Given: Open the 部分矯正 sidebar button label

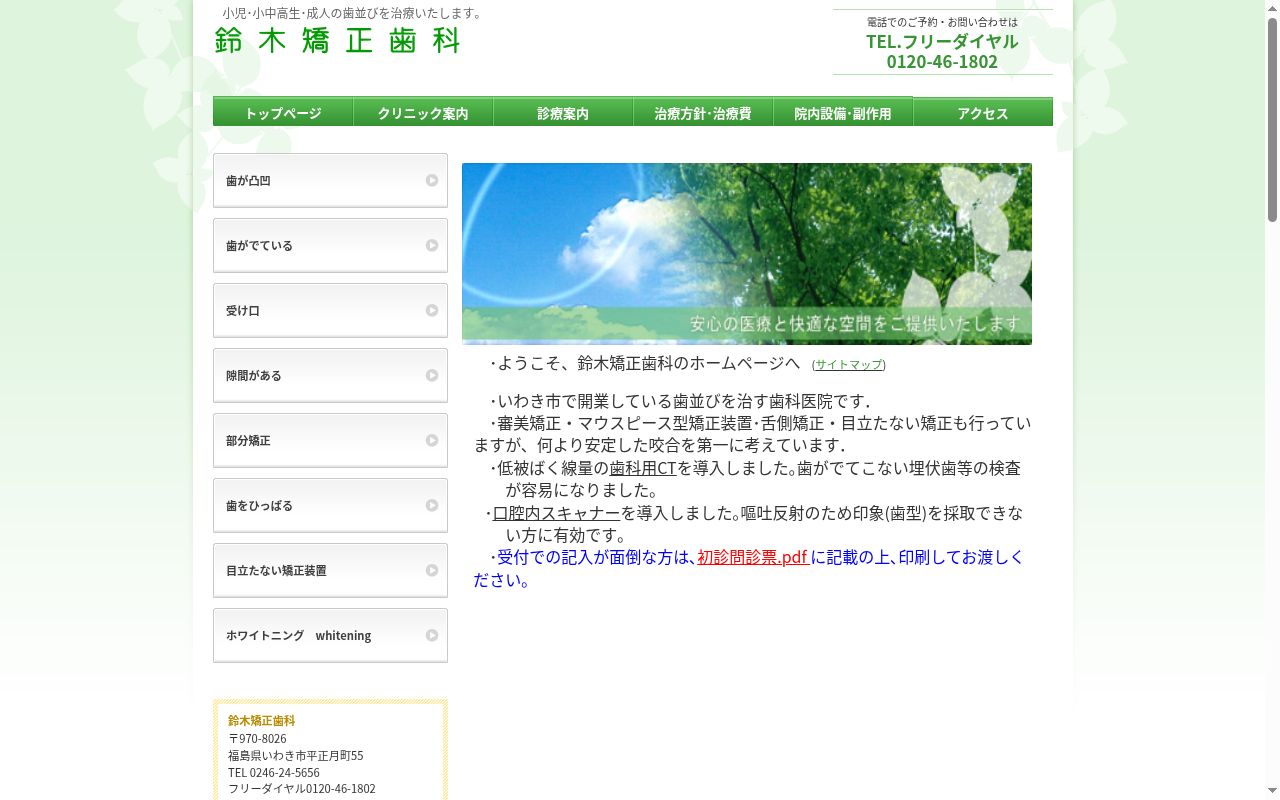Looking at the screenshot, I should (x=248, y=441).
